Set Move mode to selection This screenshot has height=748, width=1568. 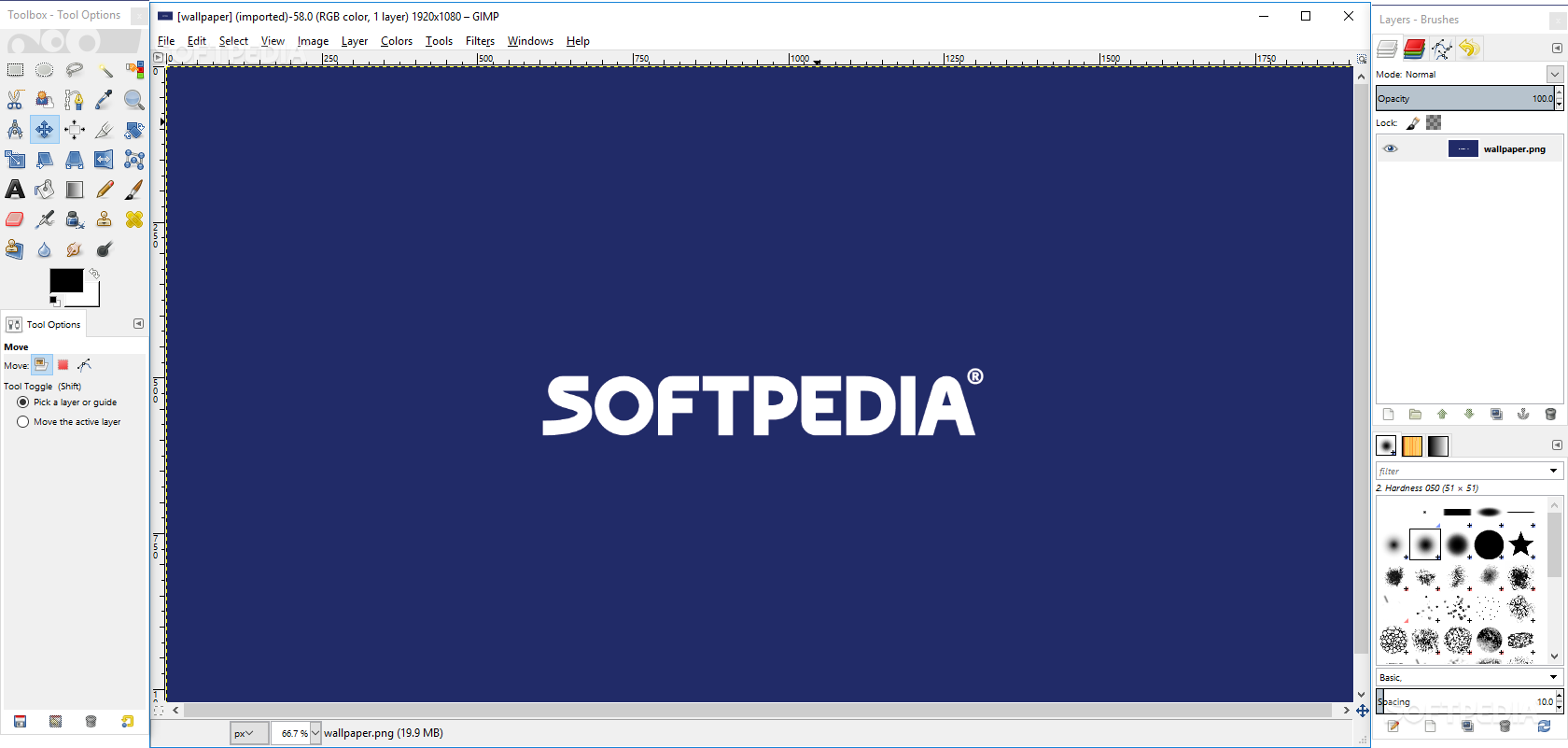point(63,365)
